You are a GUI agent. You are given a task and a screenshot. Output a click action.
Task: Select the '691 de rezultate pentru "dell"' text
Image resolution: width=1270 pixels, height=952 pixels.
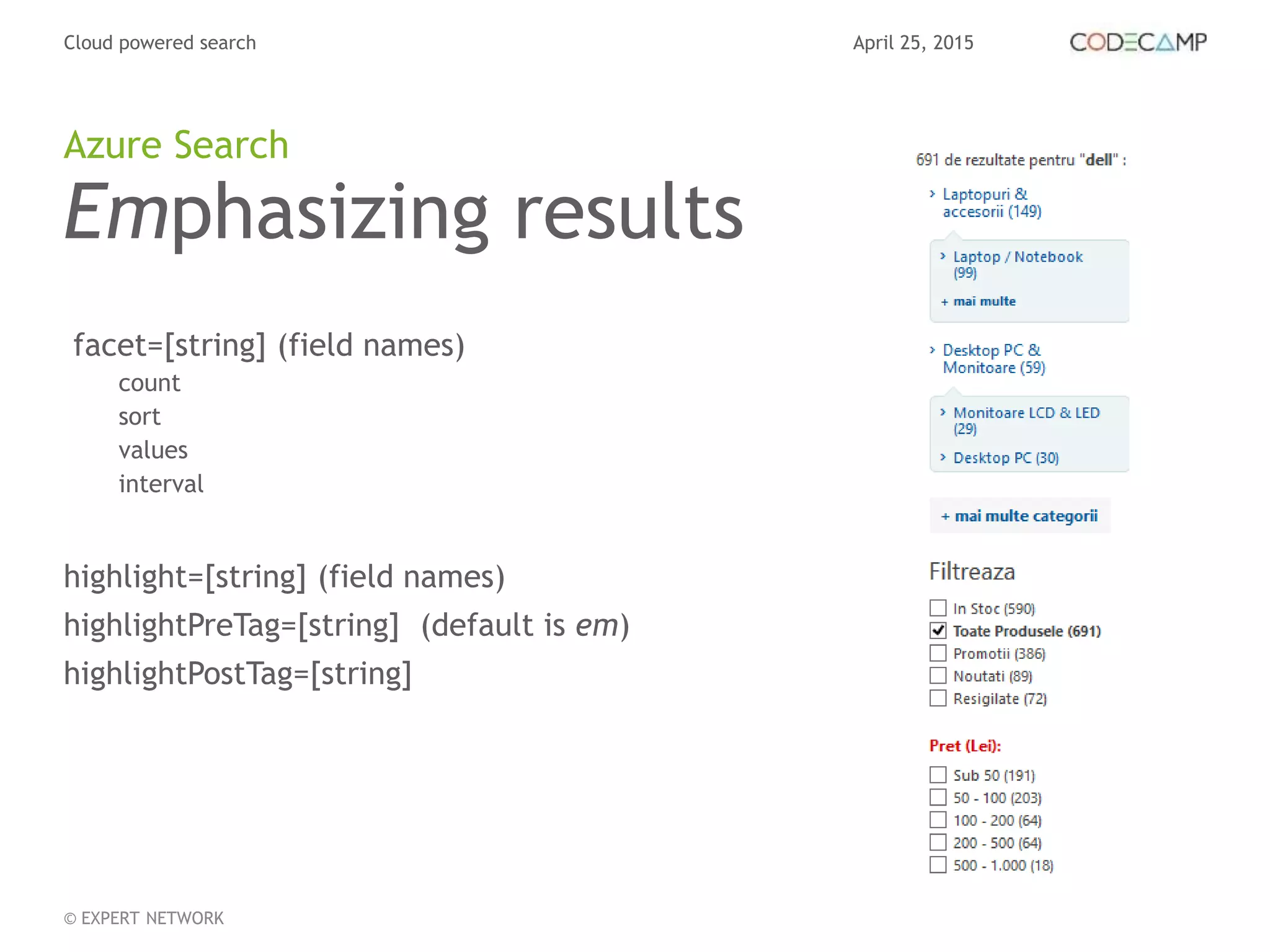[x=1021, y=160]
